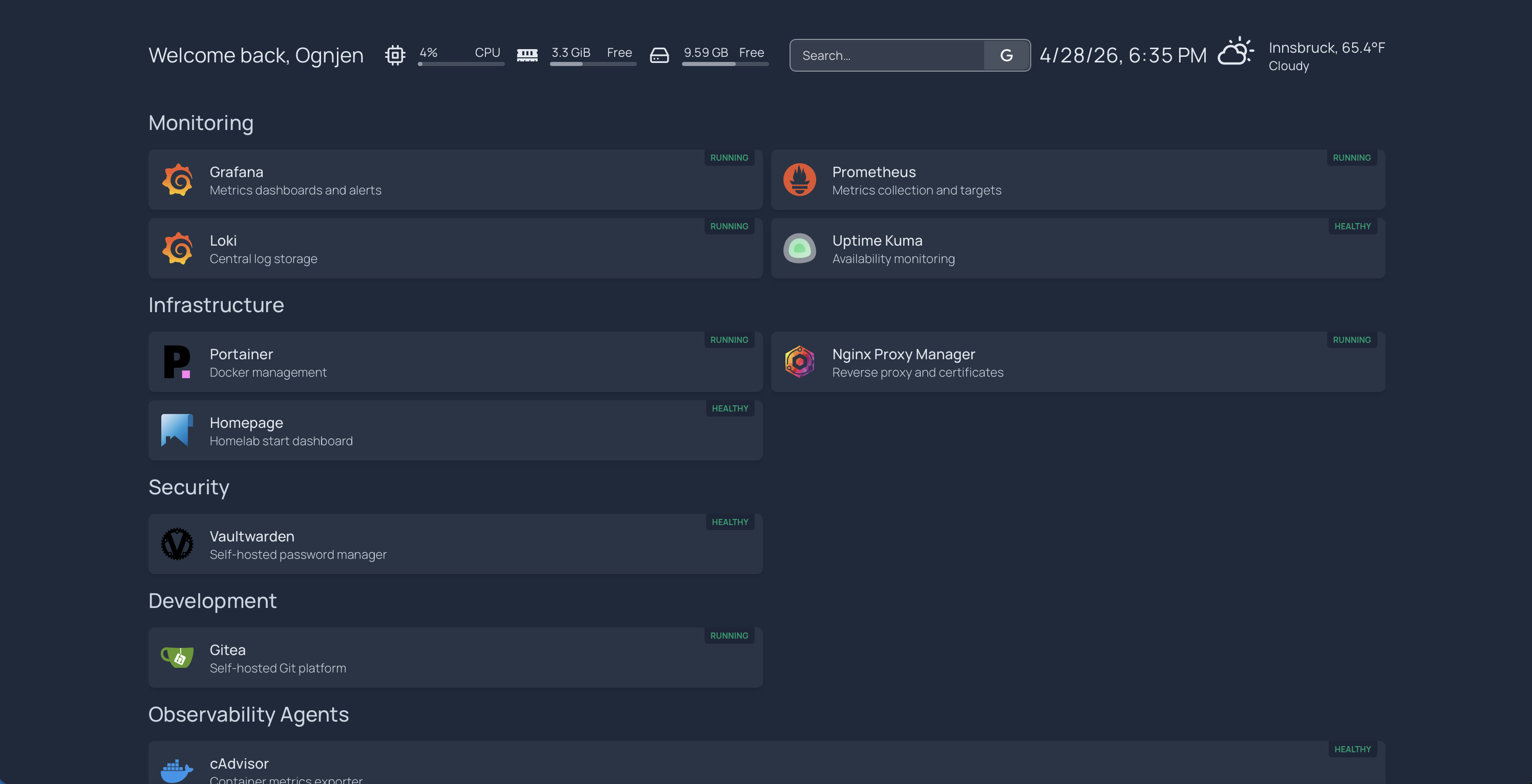Click the Vaultwarden V icon

coord(177,544)
